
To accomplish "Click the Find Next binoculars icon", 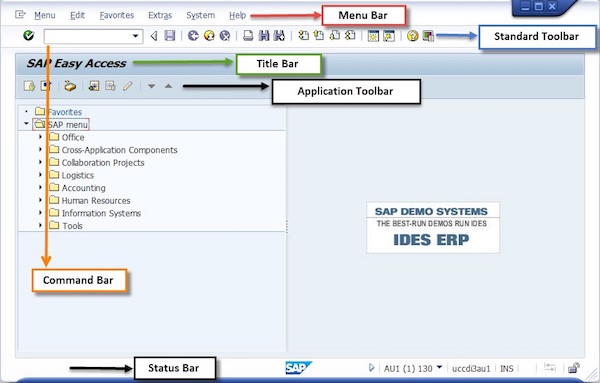I will [279, 36].
